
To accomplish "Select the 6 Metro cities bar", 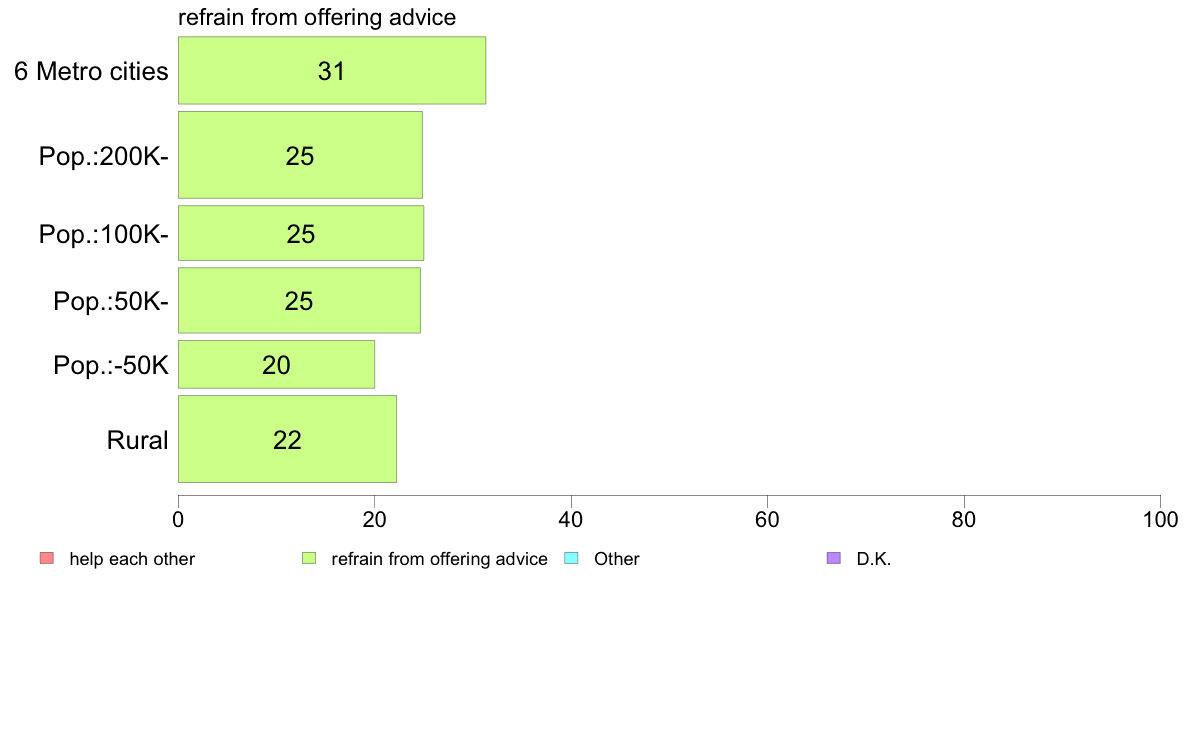I will click(332, 70).
